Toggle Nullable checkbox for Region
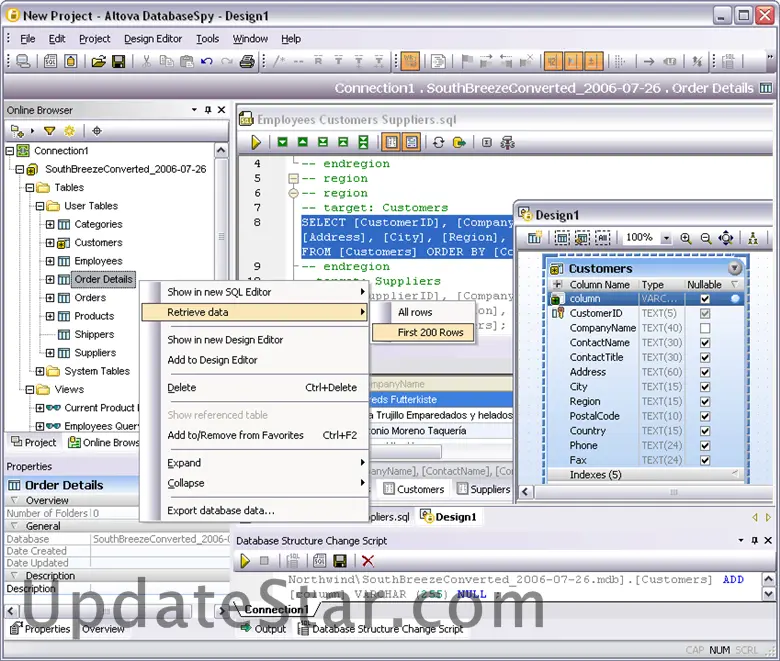Screen dimensions: 780x661 [x=705, y=401]
